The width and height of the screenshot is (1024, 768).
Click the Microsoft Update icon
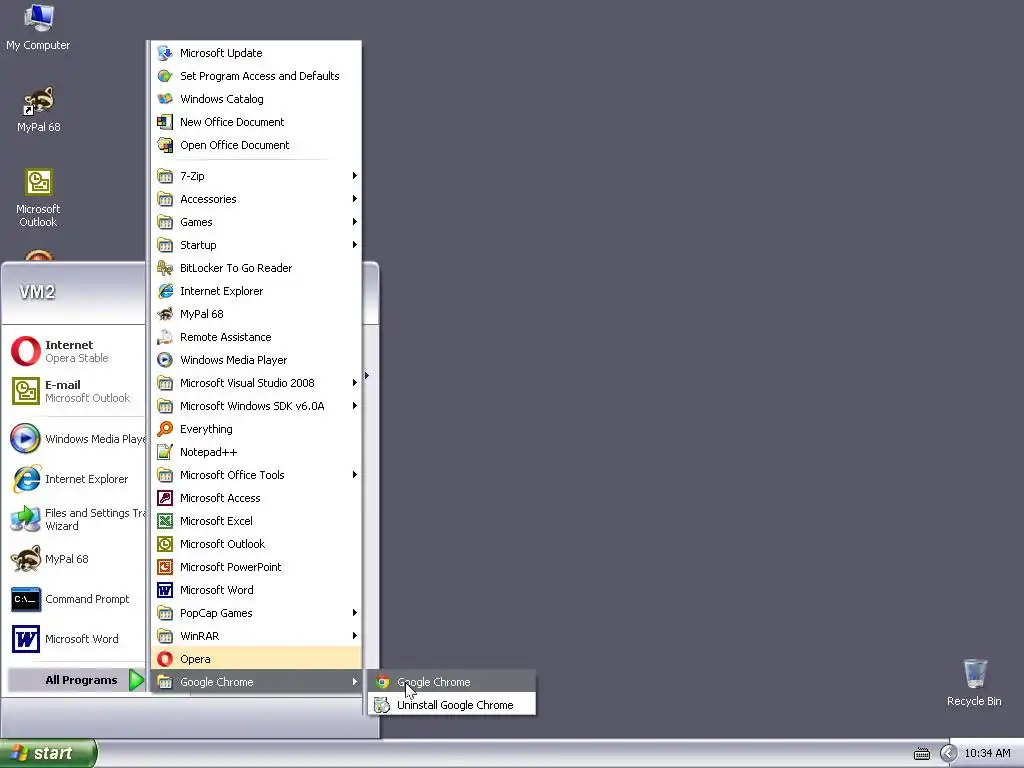tap(165, 53)
